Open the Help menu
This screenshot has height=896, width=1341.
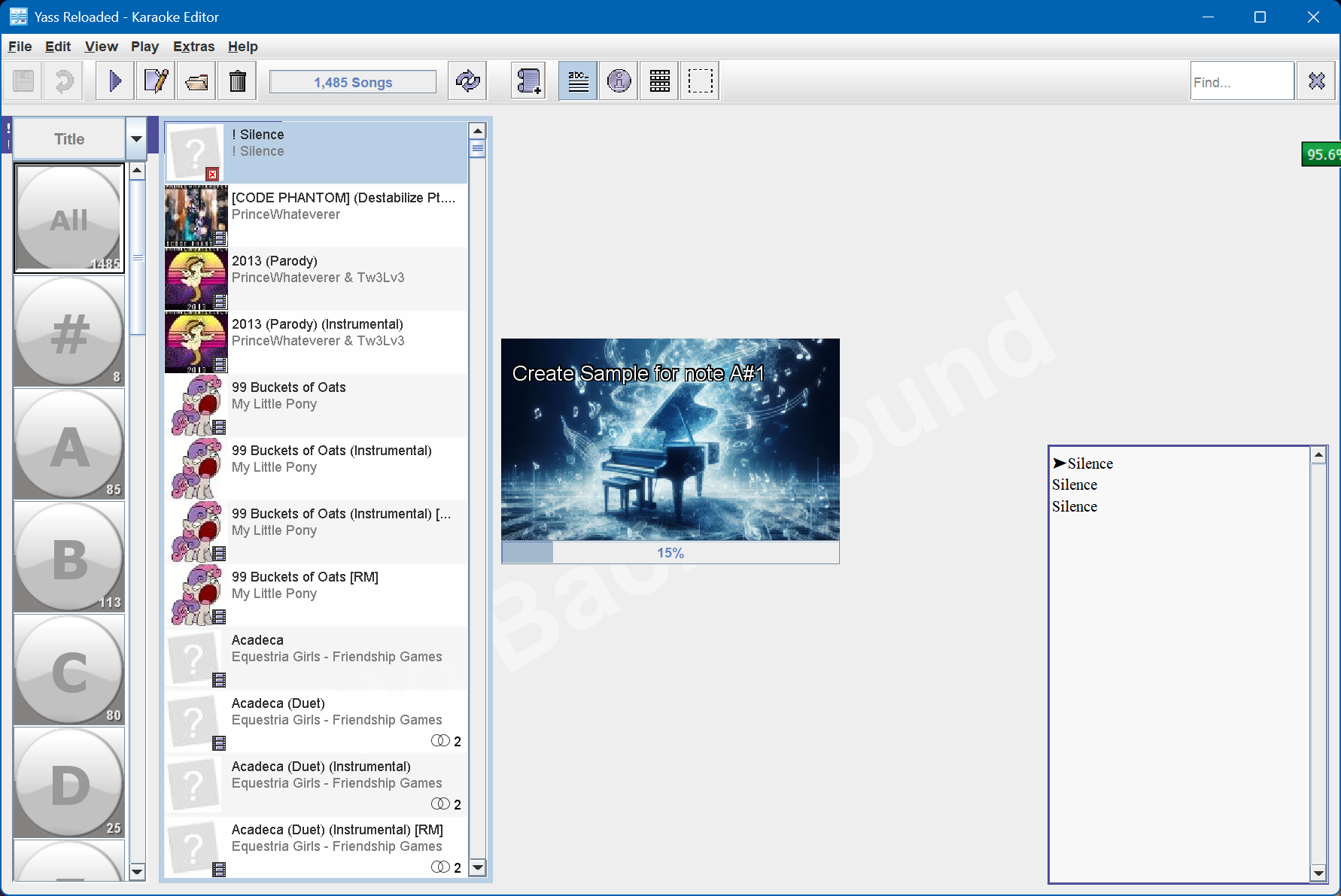point(242,46)
